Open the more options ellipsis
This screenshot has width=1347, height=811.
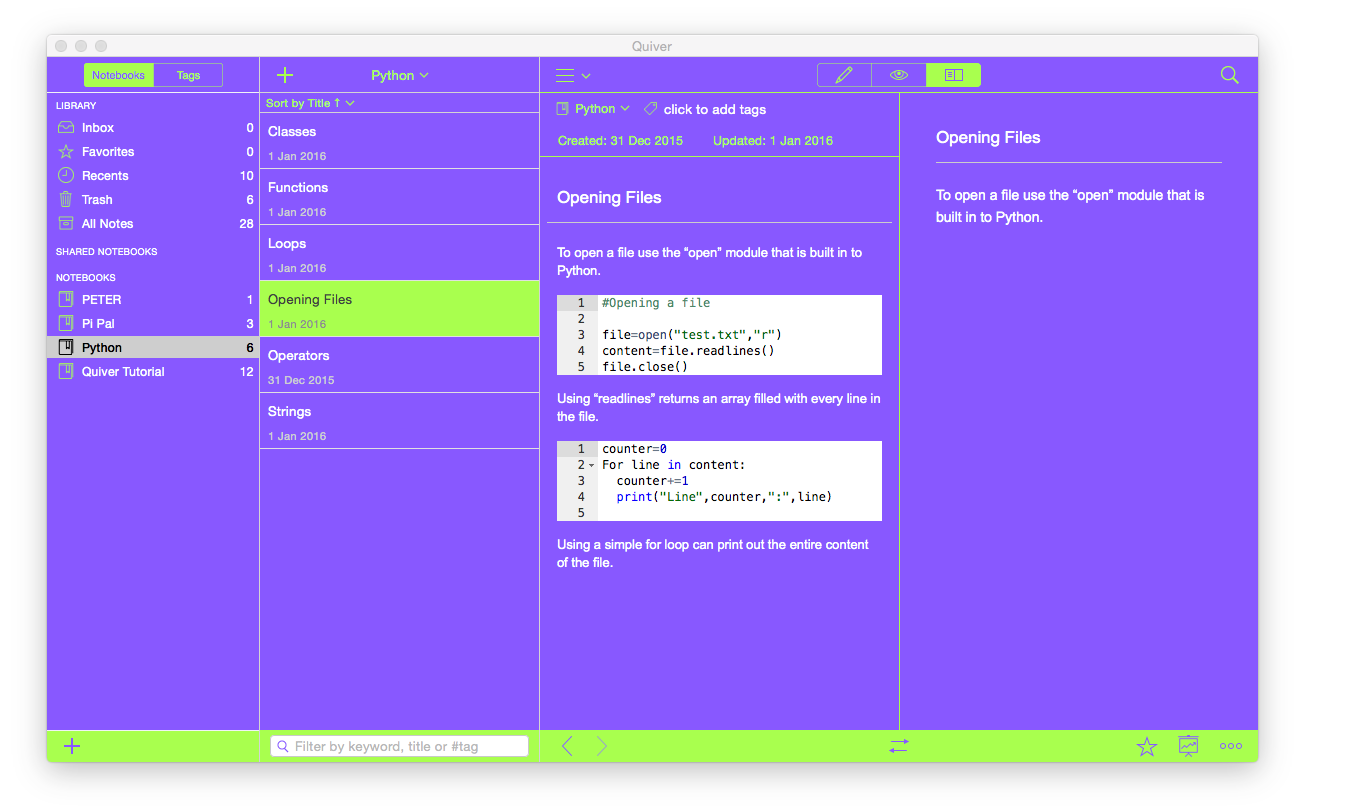coord(1231,746)
